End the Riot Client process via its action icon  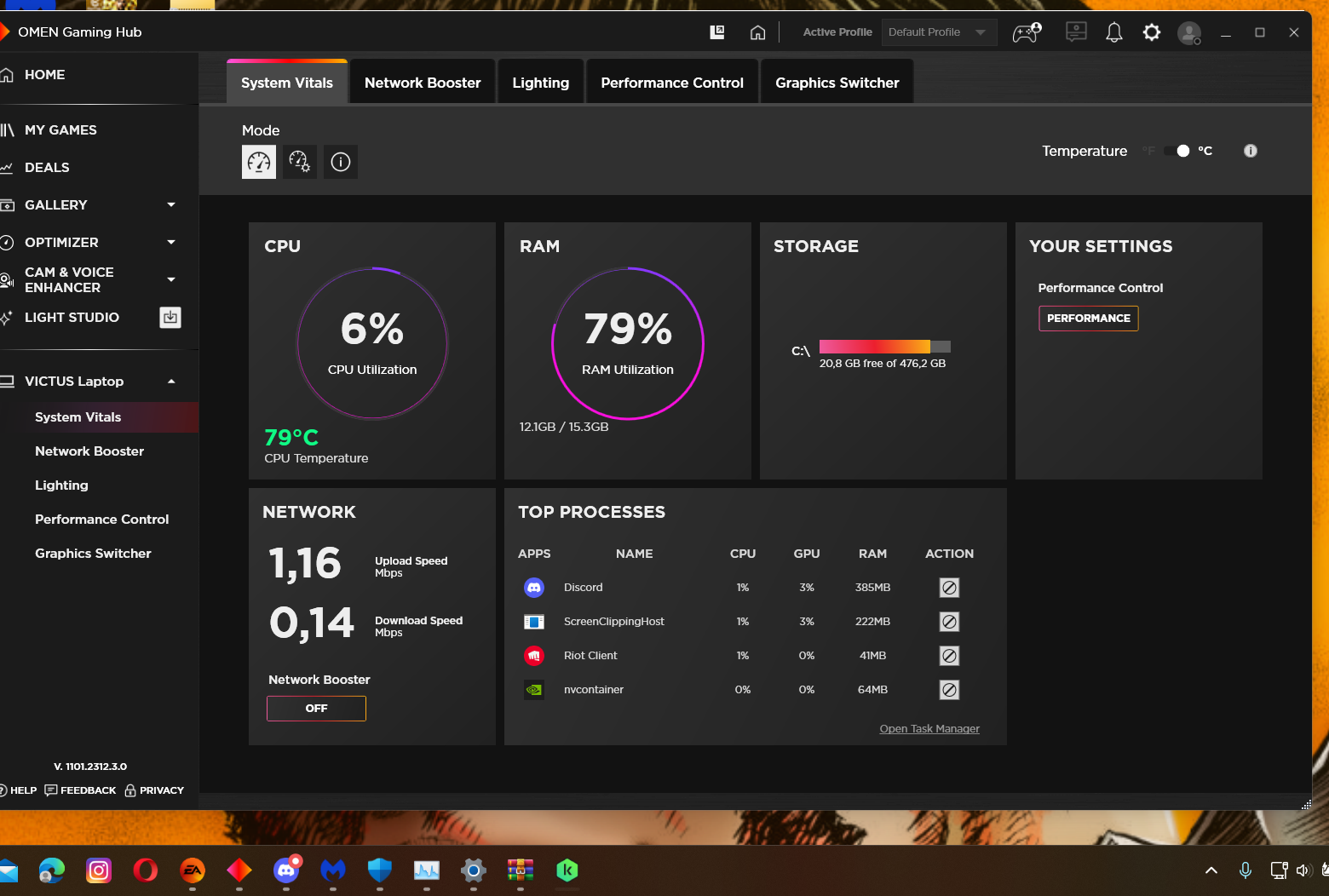(949, 656)
